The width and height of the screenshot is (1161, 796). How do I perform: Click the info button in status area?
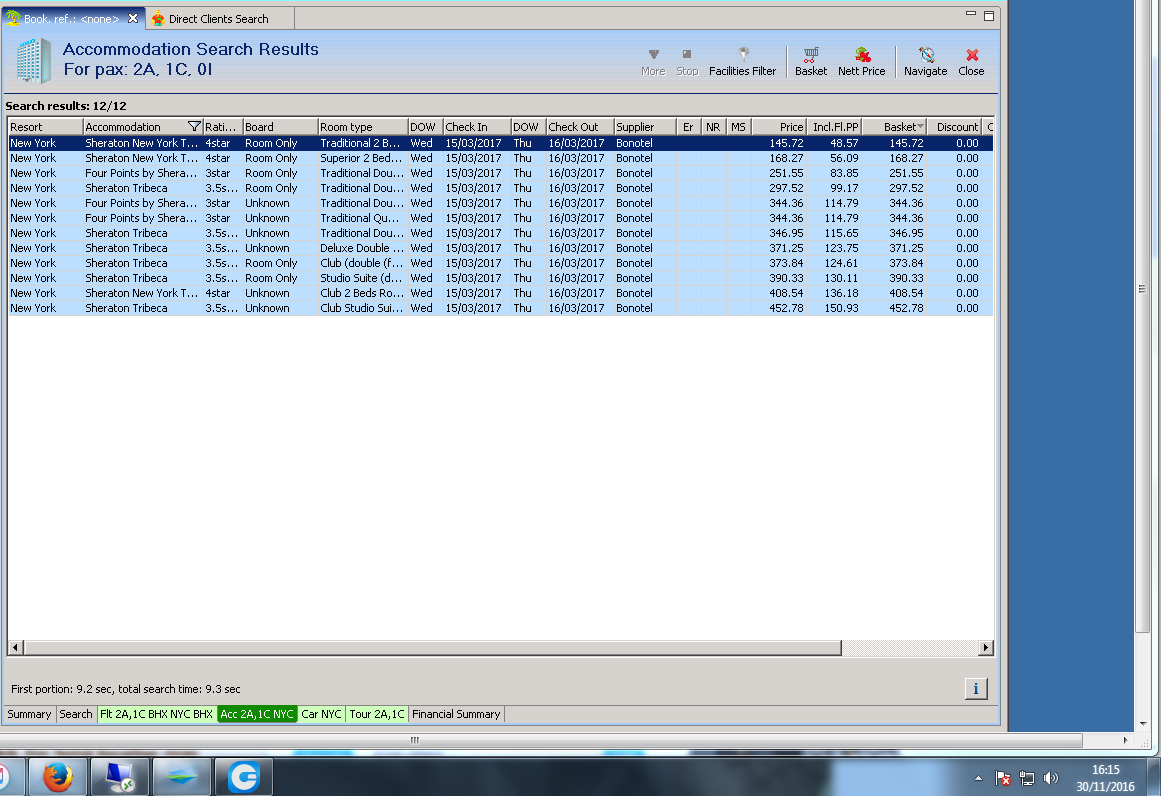[x=976, y=688]
